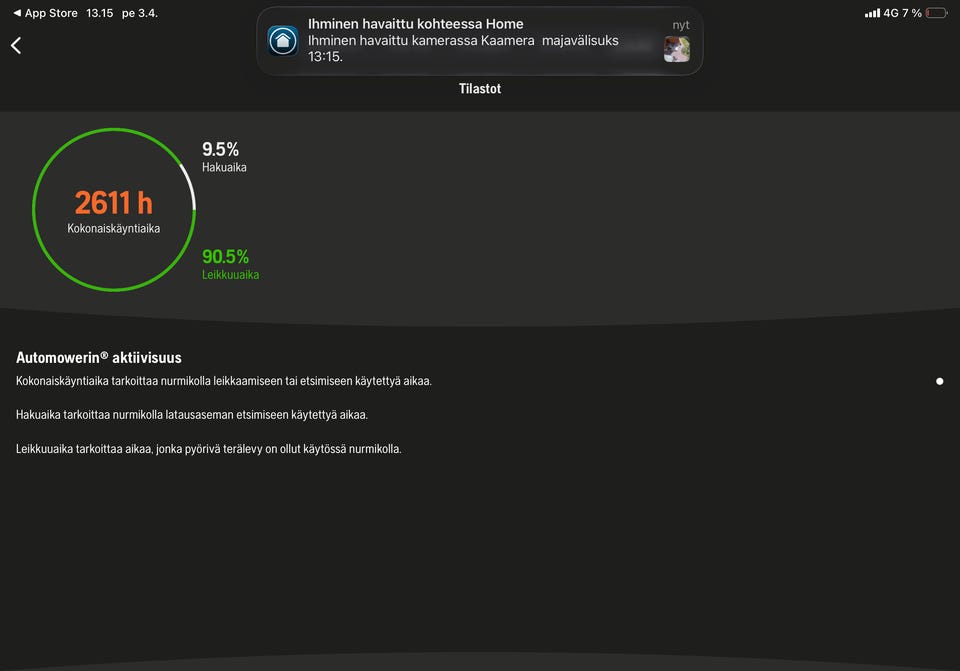Tap the battery indicator icon
The image size is (960, 671).
(x=937, y=13)
